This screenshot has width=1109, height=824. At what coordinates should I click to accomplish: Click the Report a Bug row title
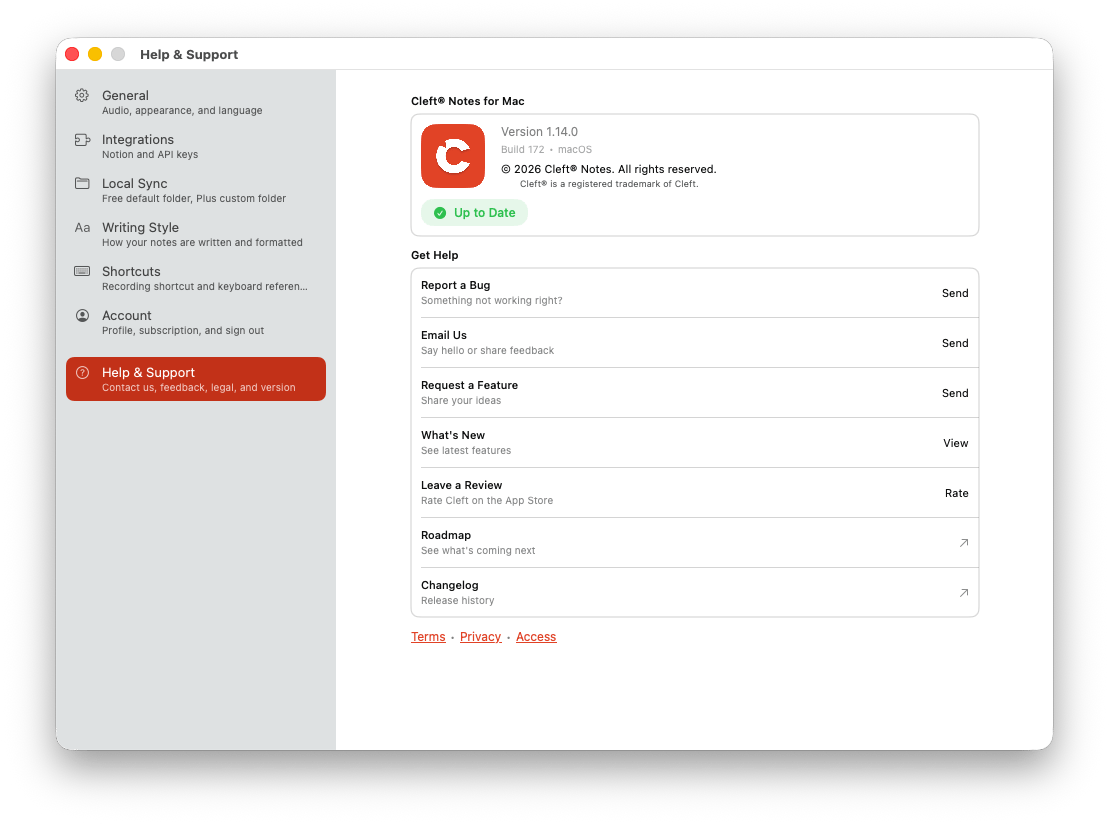click(x=455, y=285)
